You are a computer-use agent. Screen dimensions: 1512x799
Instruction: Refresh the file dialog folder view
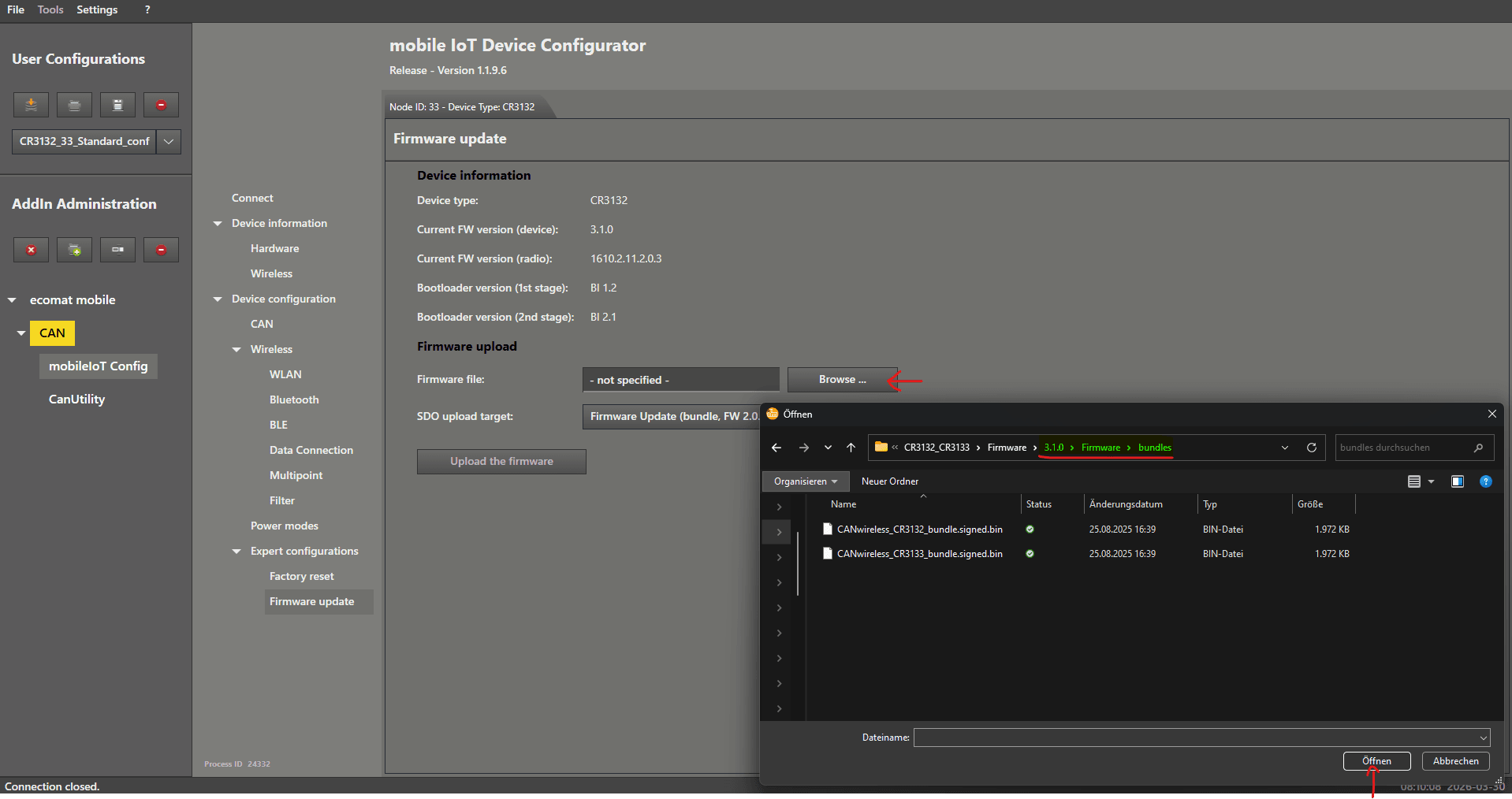(1312, 448)
